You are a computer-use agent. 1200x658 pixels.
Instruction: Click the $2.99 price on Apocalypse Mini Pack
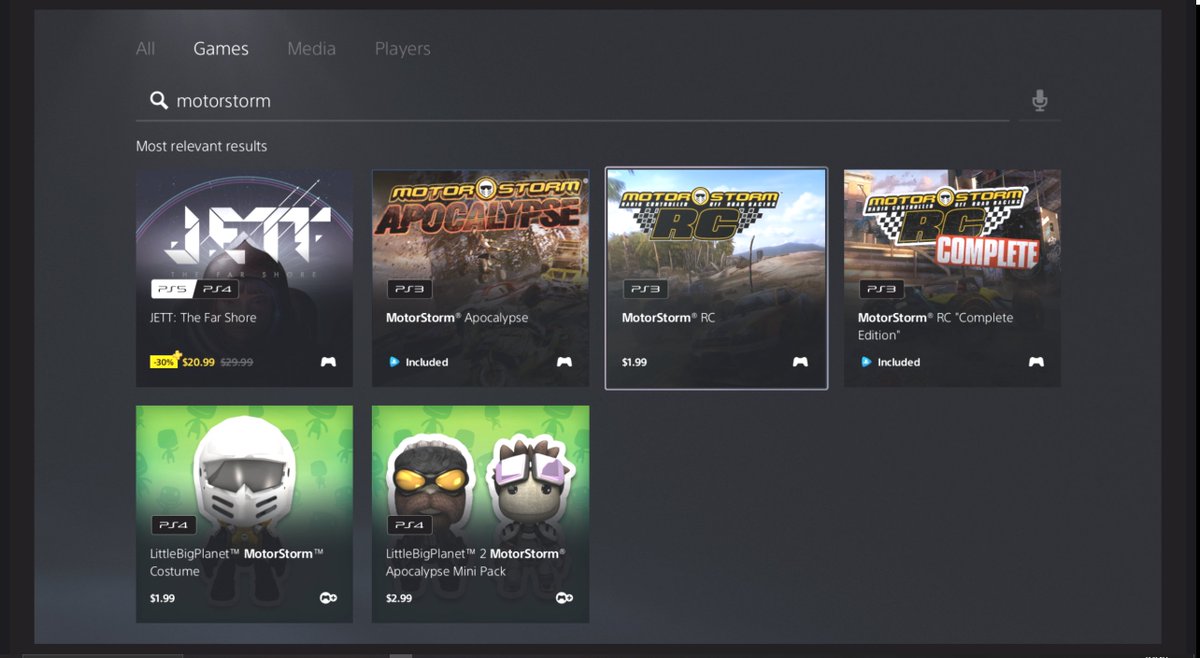[398, 598]
